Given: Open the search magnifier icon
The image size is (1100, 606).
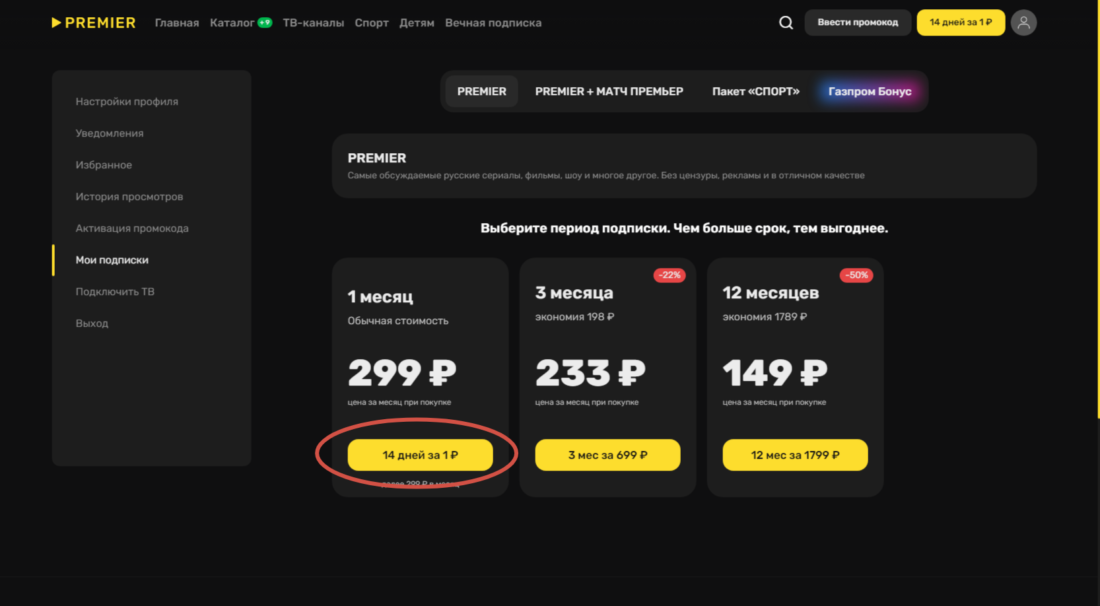Looking at the screenshot, I should pos(786,23).
